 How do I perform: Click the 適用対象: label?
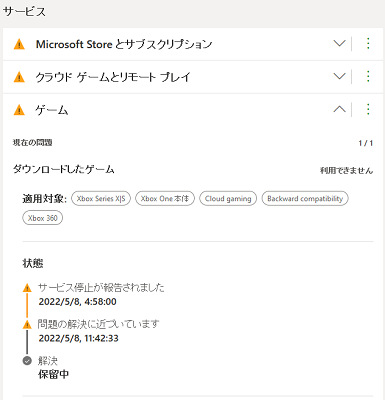coord(44,199)
